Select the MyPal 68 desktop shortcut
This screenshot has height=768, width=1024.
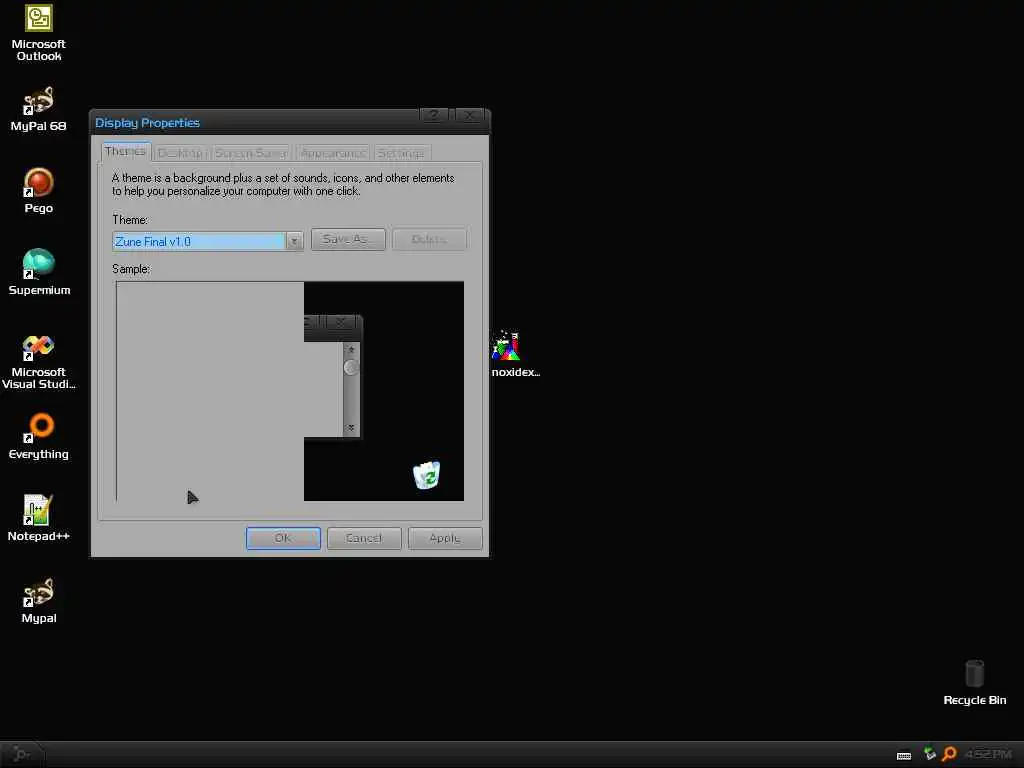(39, 109)
